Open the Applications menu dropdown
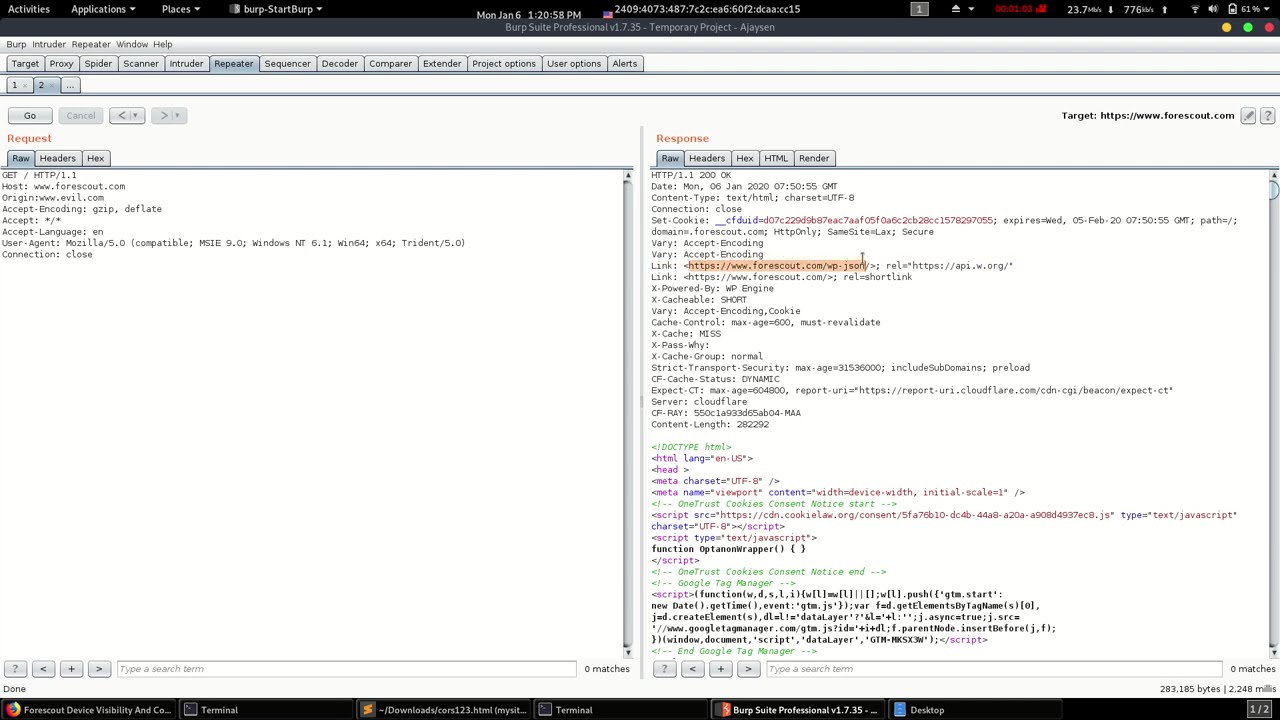The width and height of the screenshot is (1280, 720). coord(103,9)
